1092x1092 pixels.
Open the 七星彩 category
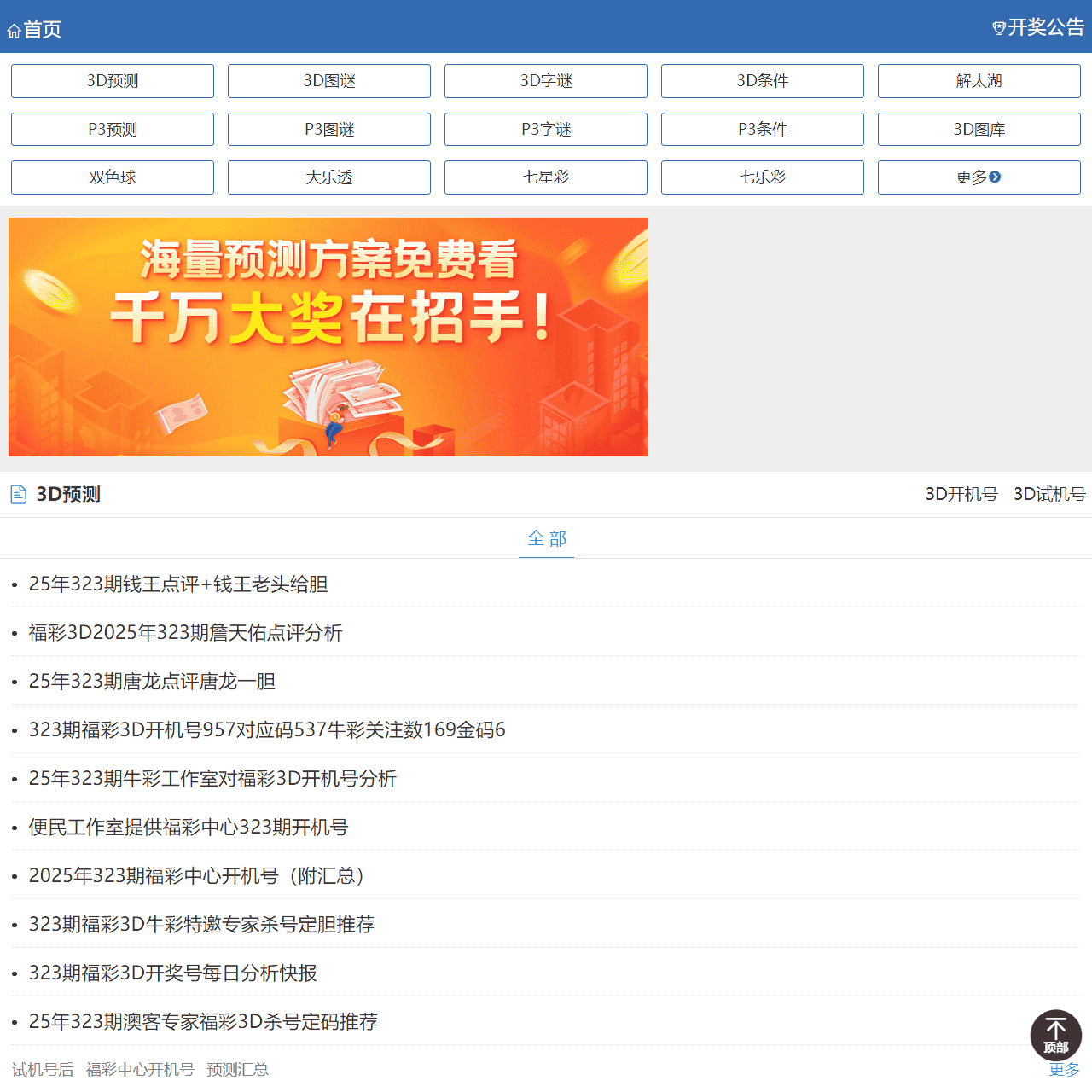click(x=545, y=177)
